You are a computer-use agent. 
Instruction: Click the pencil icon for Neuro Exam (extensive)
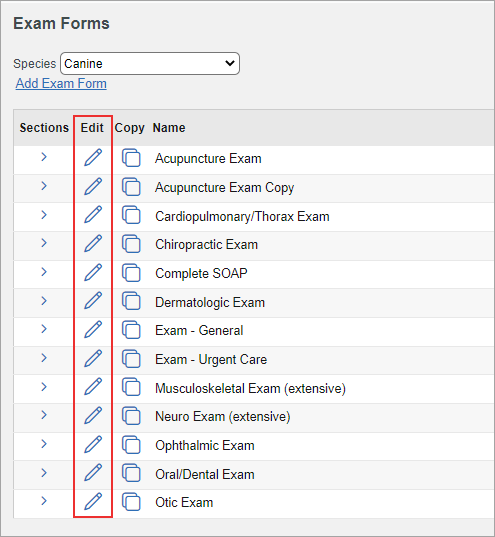point(93,415)
